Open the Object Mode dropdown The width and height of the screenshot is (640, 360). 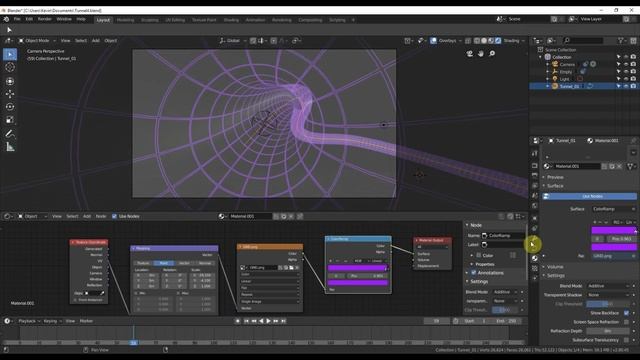pos(37,41)
